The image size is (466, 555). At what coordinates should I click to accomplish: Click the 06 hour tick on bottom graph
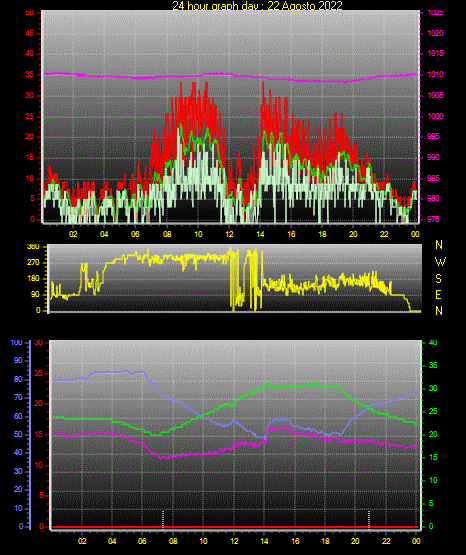click(142, 541)
